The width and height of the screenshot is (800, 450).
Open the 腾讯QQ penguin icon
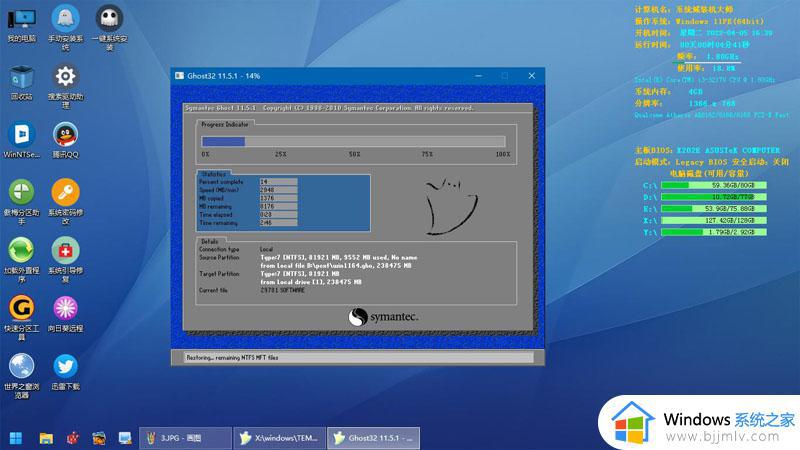[x=65, y=140]
